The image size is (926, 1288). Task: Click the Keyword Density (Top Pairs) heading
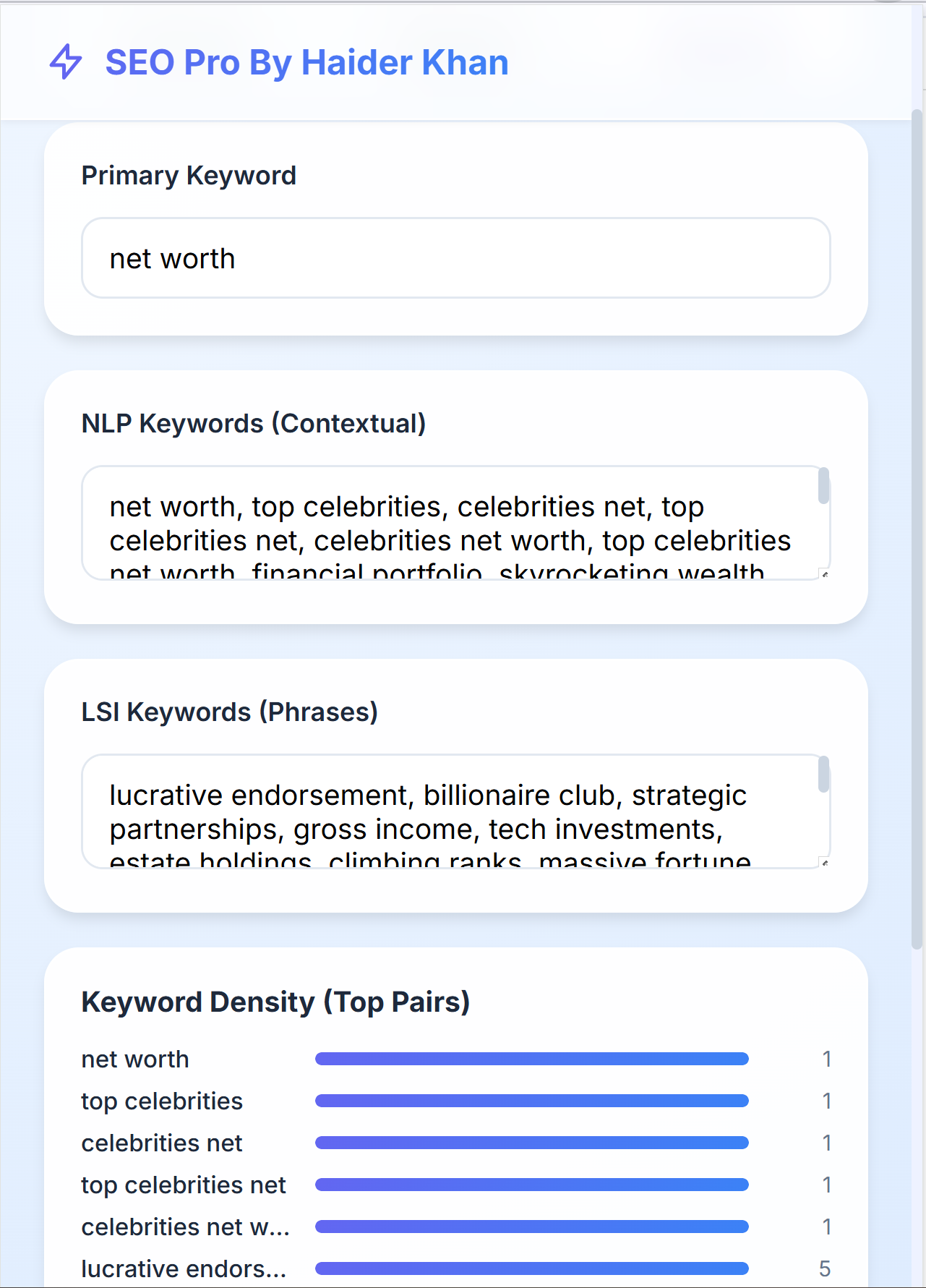point(275,1002)
